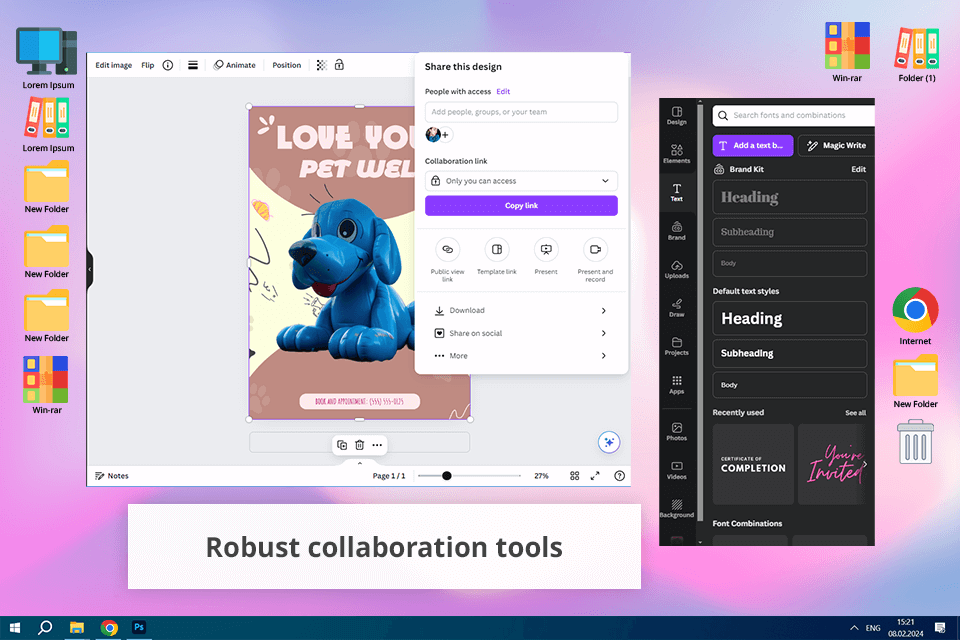Viewport: 960px width, 640px height.
Task: Click Flip in the toolbar
Action: [x=148, y=65]
